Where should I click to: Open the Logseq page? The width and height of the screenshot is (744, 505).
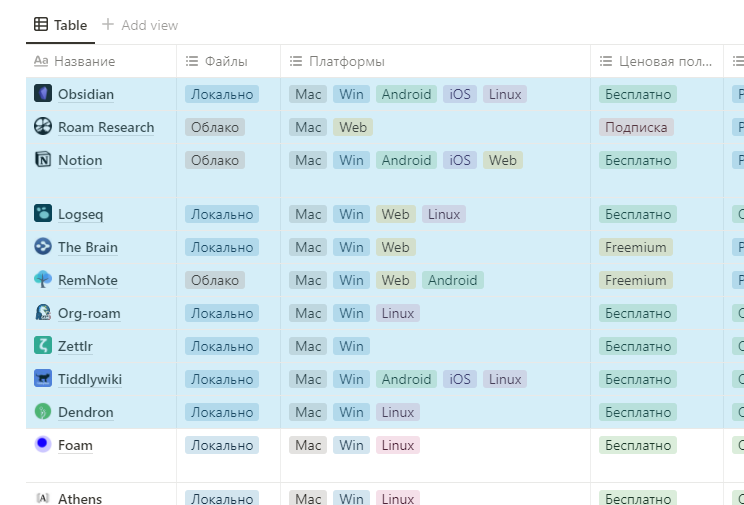click(80, 214)
